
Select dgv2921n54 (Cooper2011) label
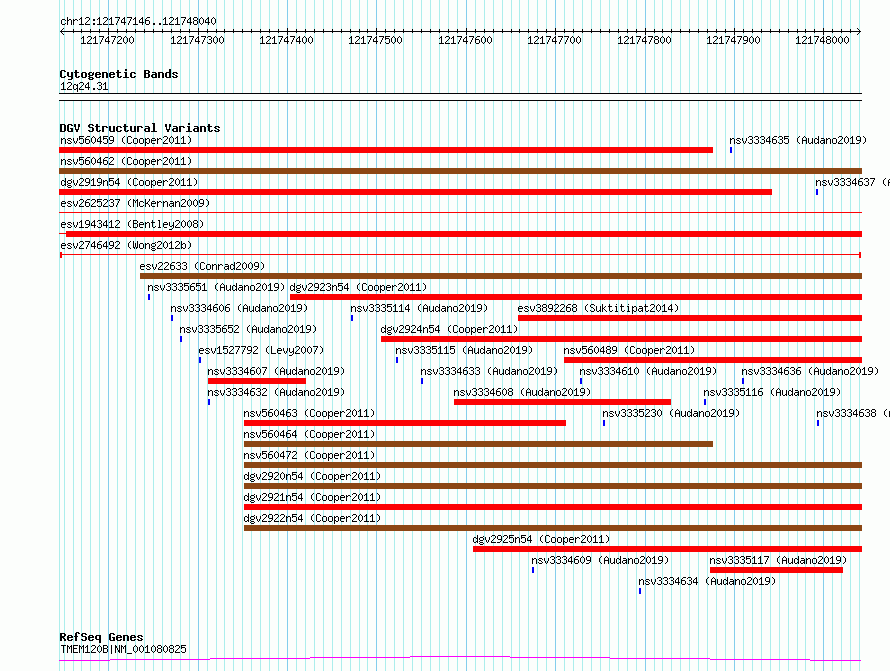[312, 497]
